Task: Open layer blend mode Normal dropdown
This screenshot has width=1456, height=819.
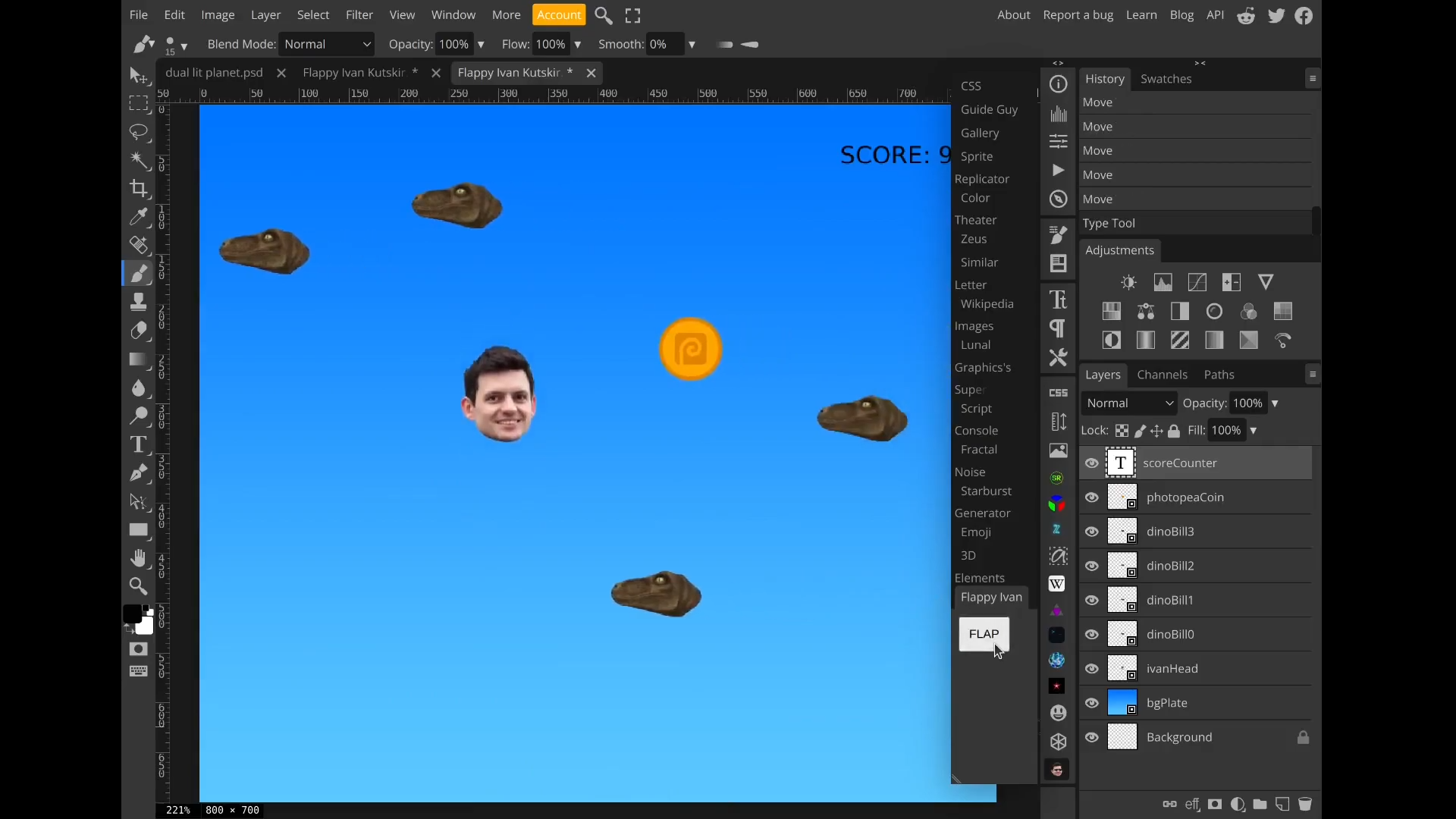Action: (1129, 403)
